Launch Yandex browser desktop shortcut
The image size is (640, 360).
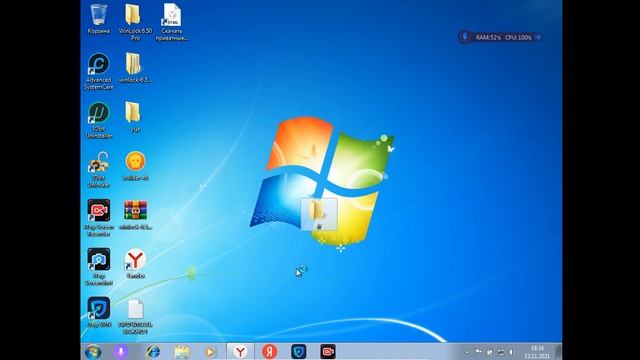pyautogui.click(x=135, y=263)
